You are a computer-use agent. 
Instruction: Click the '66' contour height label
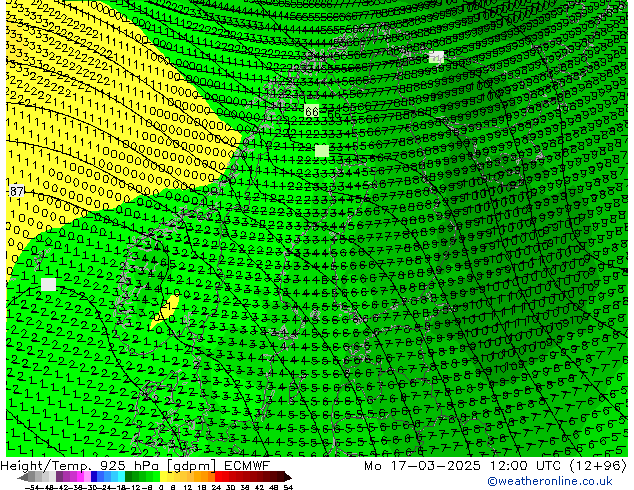pos(311,111)
